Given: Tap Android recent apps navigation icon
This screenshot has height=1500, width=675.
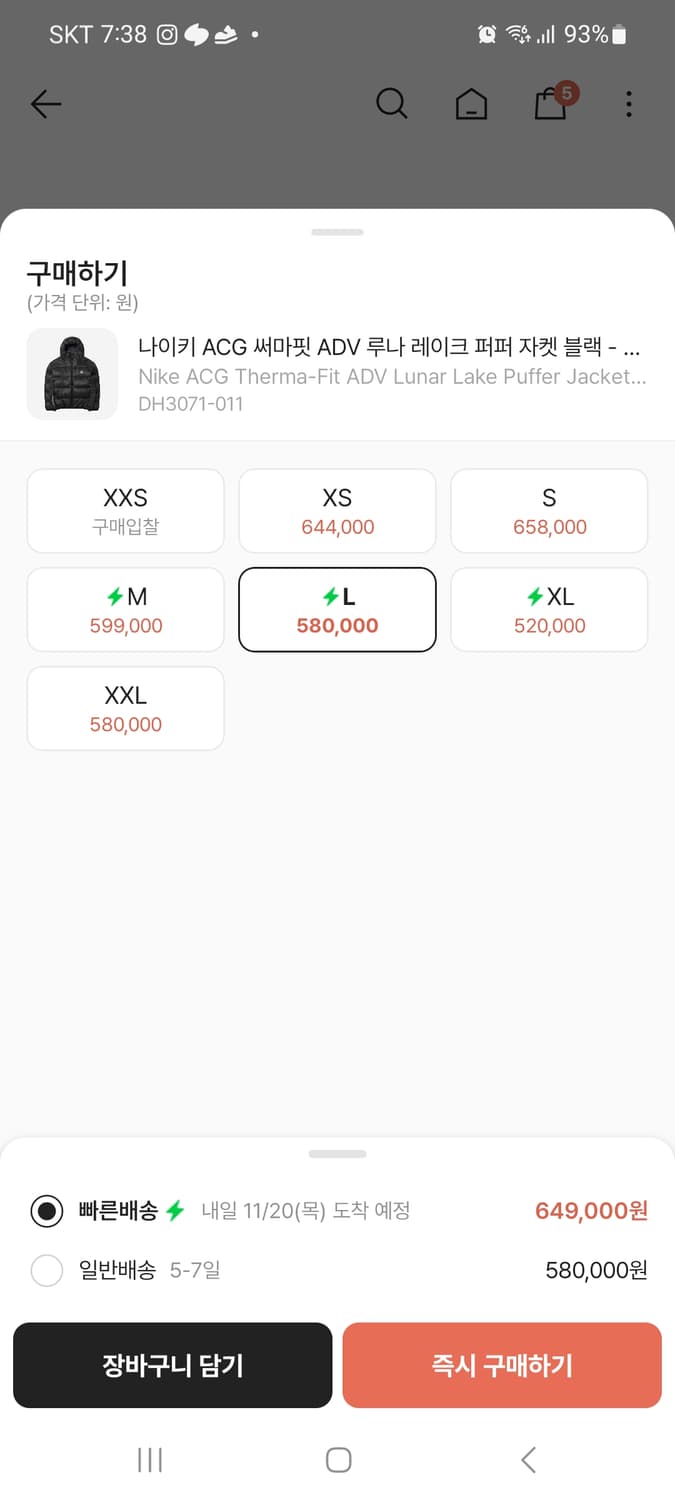Looking at the screenshot, I should click(x=150, y=1460).
